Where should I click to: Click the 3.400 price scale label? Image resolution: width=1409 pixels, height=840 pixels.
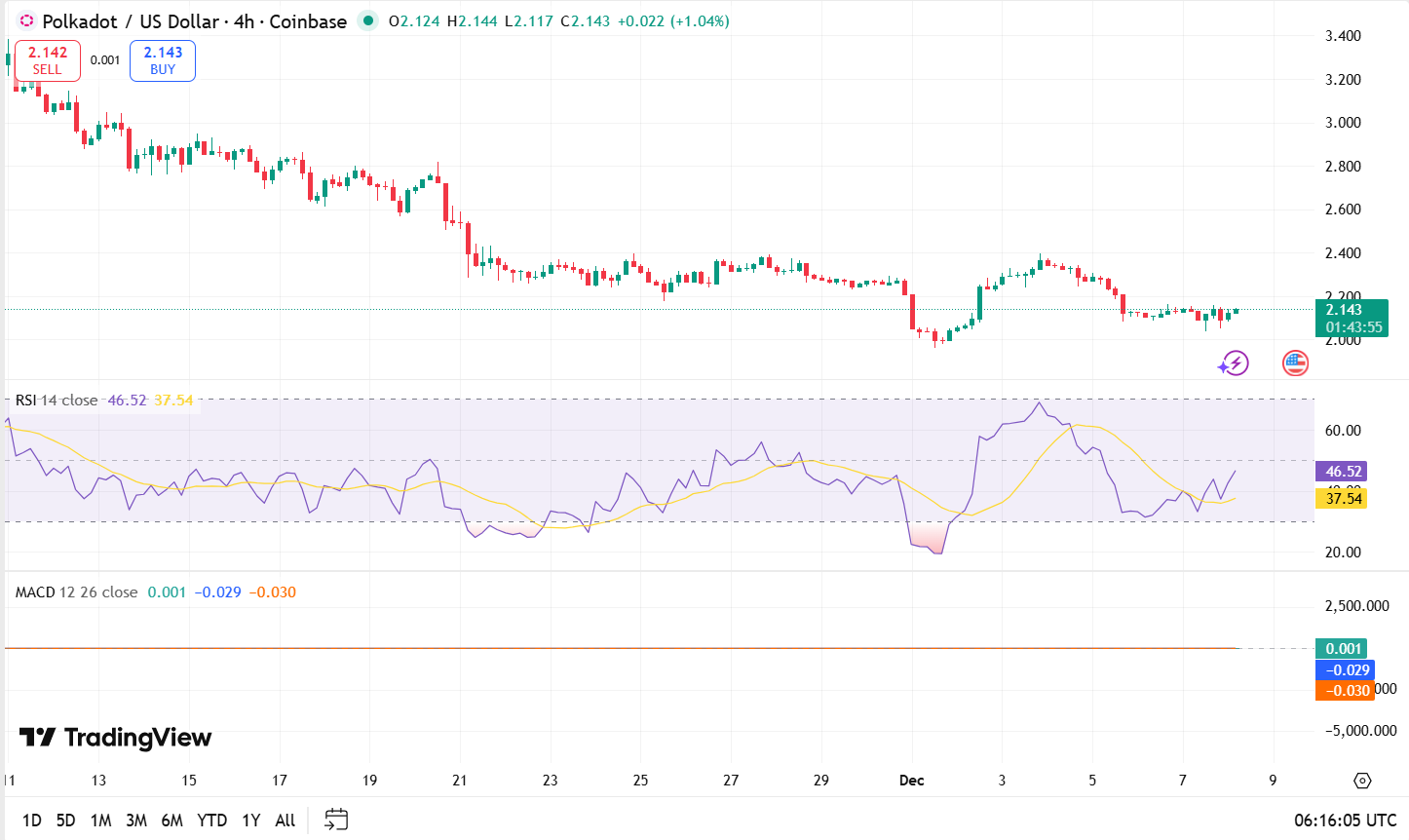coord(1343,36)
